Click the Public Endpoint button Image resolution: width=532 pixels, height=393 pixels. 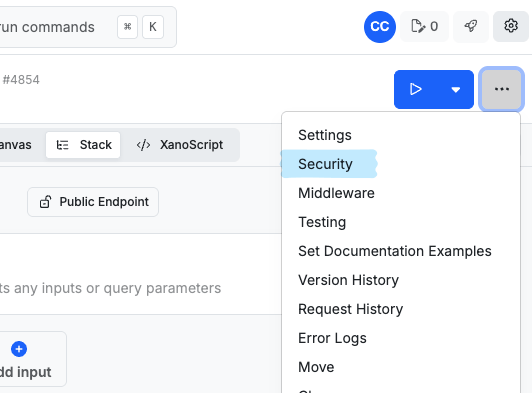[x=93, y=202]
